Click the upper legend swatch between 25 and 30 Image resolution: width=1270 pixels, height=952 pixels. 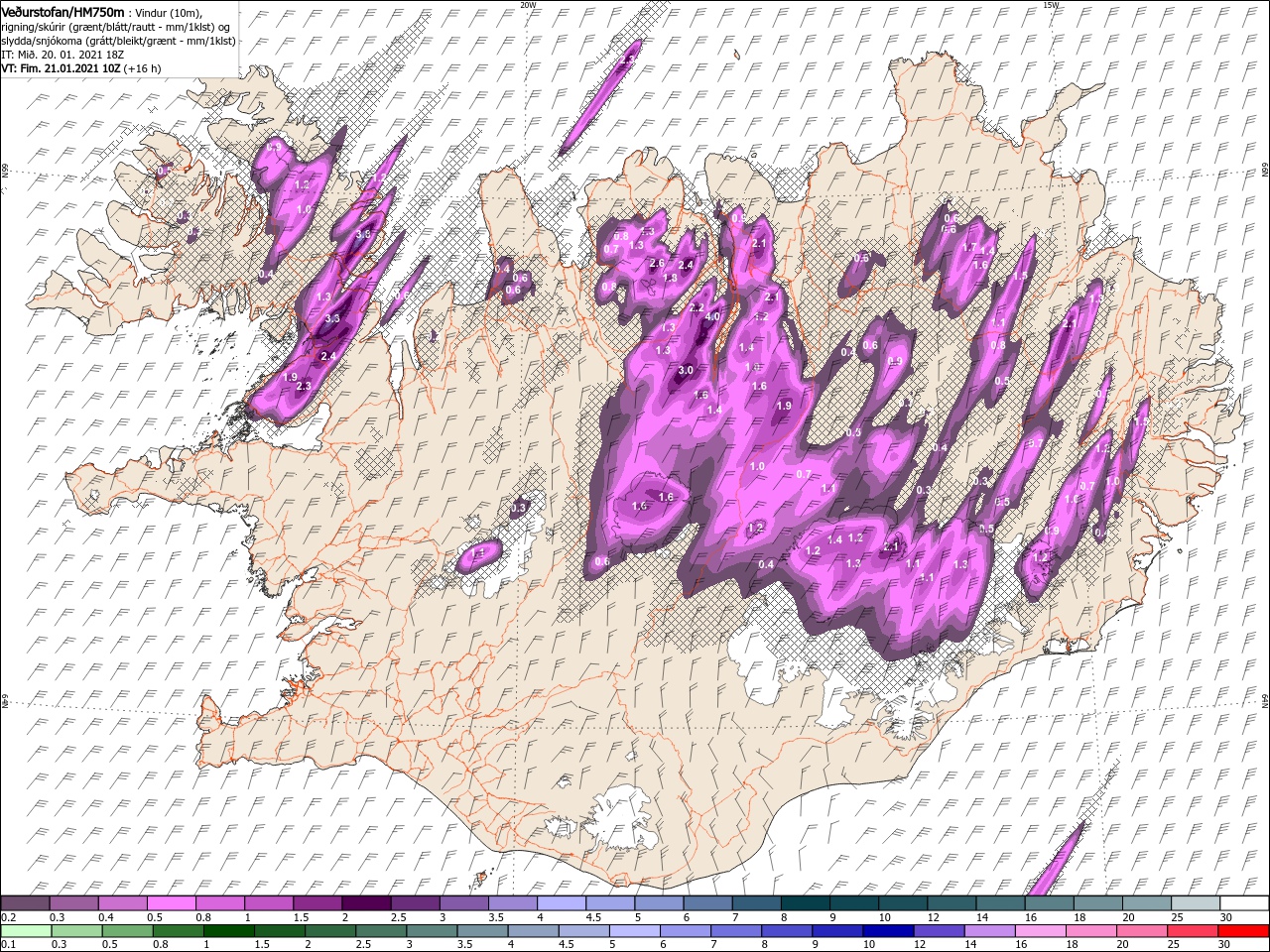tap(1197, 903)
